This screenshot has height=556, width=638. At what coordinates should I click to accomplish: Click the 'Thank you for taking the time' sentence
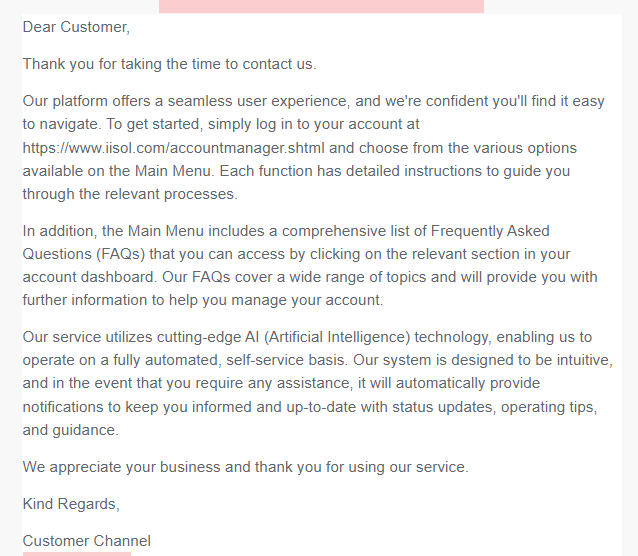169,64
